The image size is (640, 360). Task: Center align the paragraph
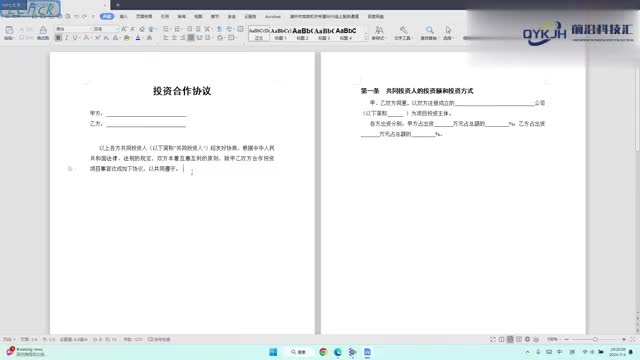(174, 38)
